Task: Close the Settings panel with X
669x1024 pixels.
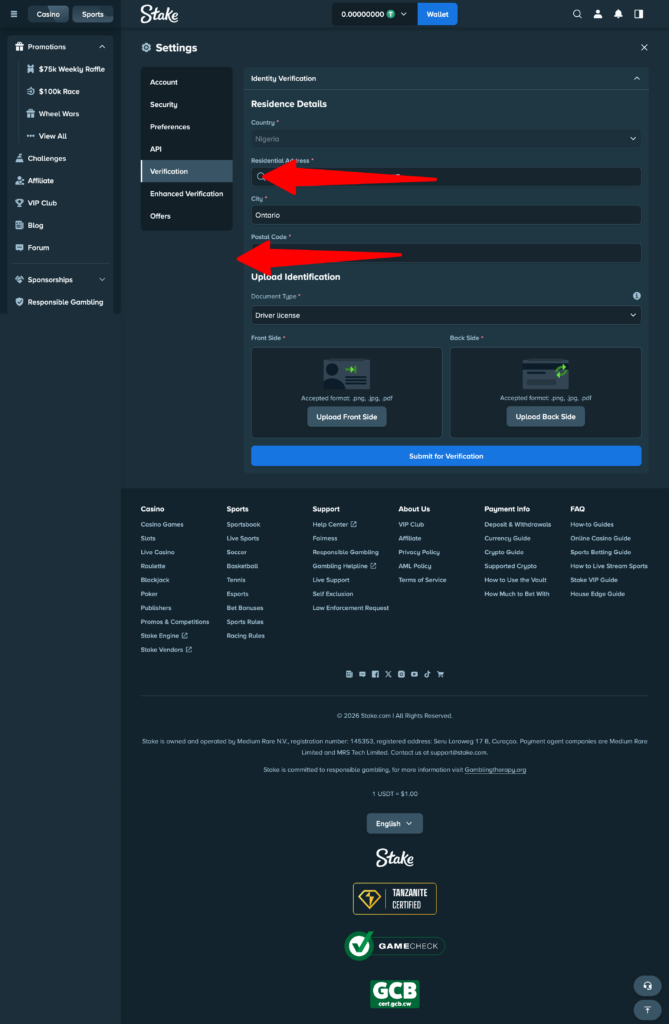Action: [x=644, y=48]
